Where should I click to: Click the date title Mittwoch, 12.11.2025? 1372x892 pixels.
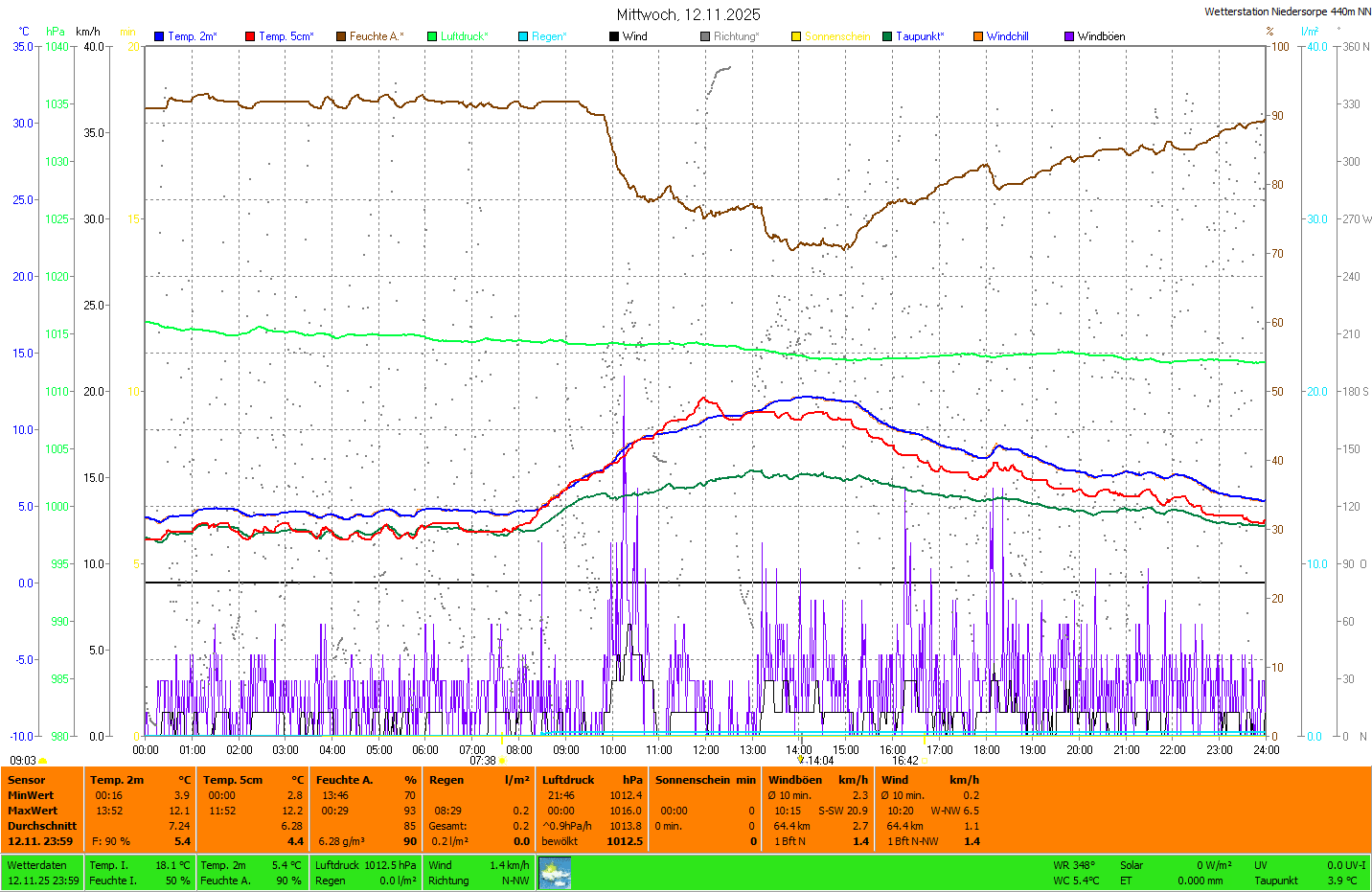pos(688,14)
